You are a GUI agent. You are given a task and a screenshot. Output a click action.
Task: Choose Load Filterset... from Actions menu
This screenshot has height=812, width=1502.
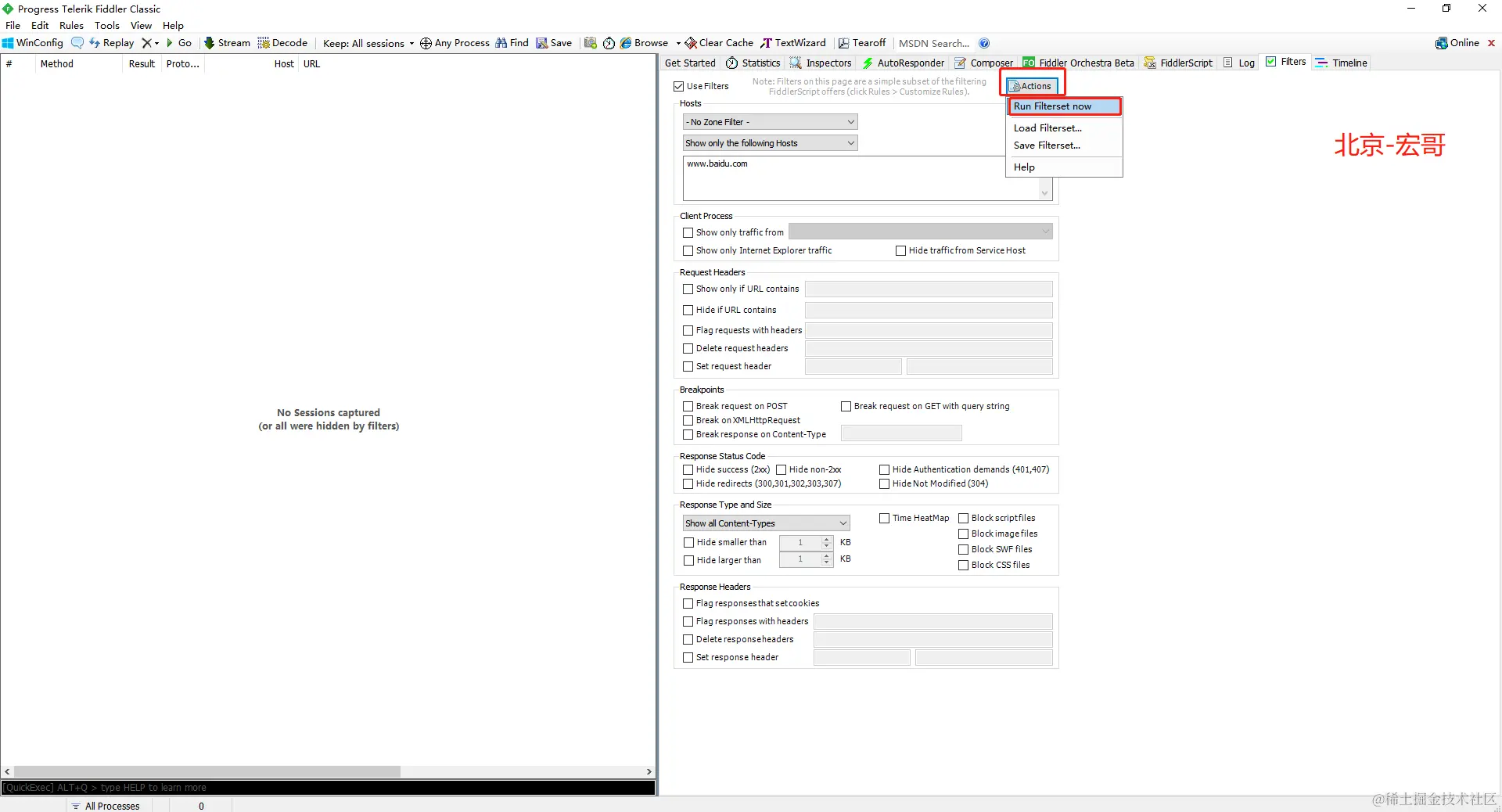click(1065, 128)
